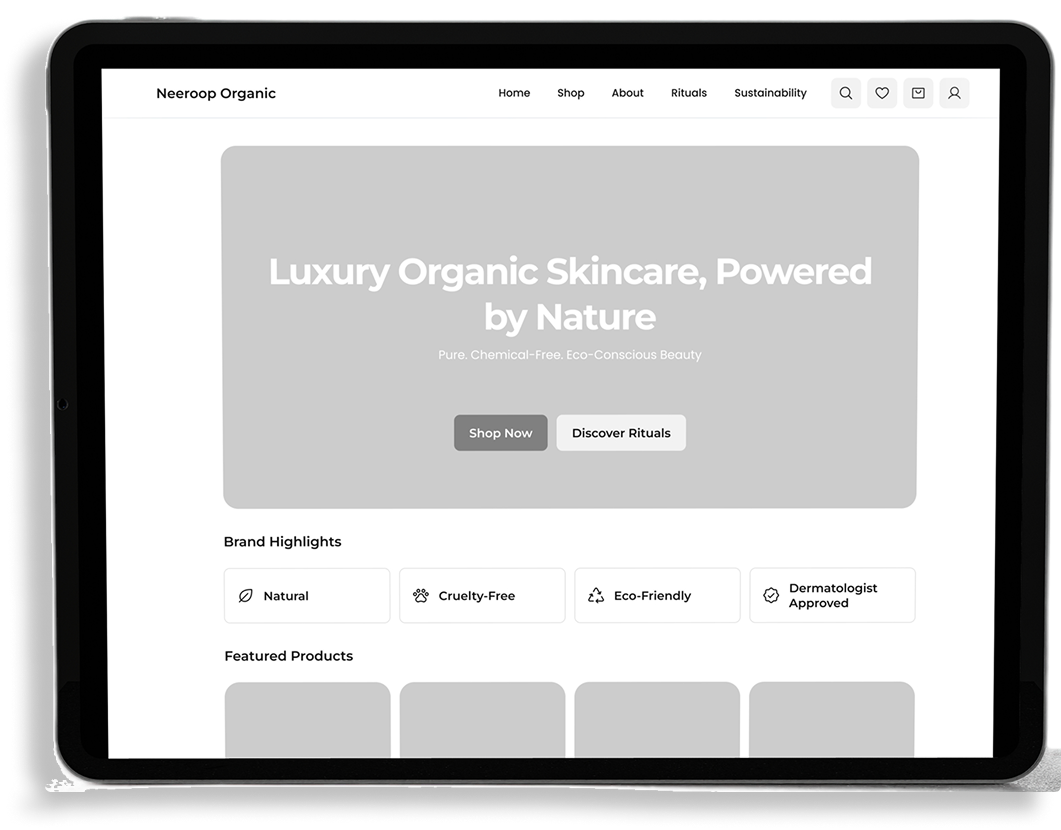This screenshot has width=1061, height=830.
Task: Open the wishlist heart icon
Action: pos(881,93)
